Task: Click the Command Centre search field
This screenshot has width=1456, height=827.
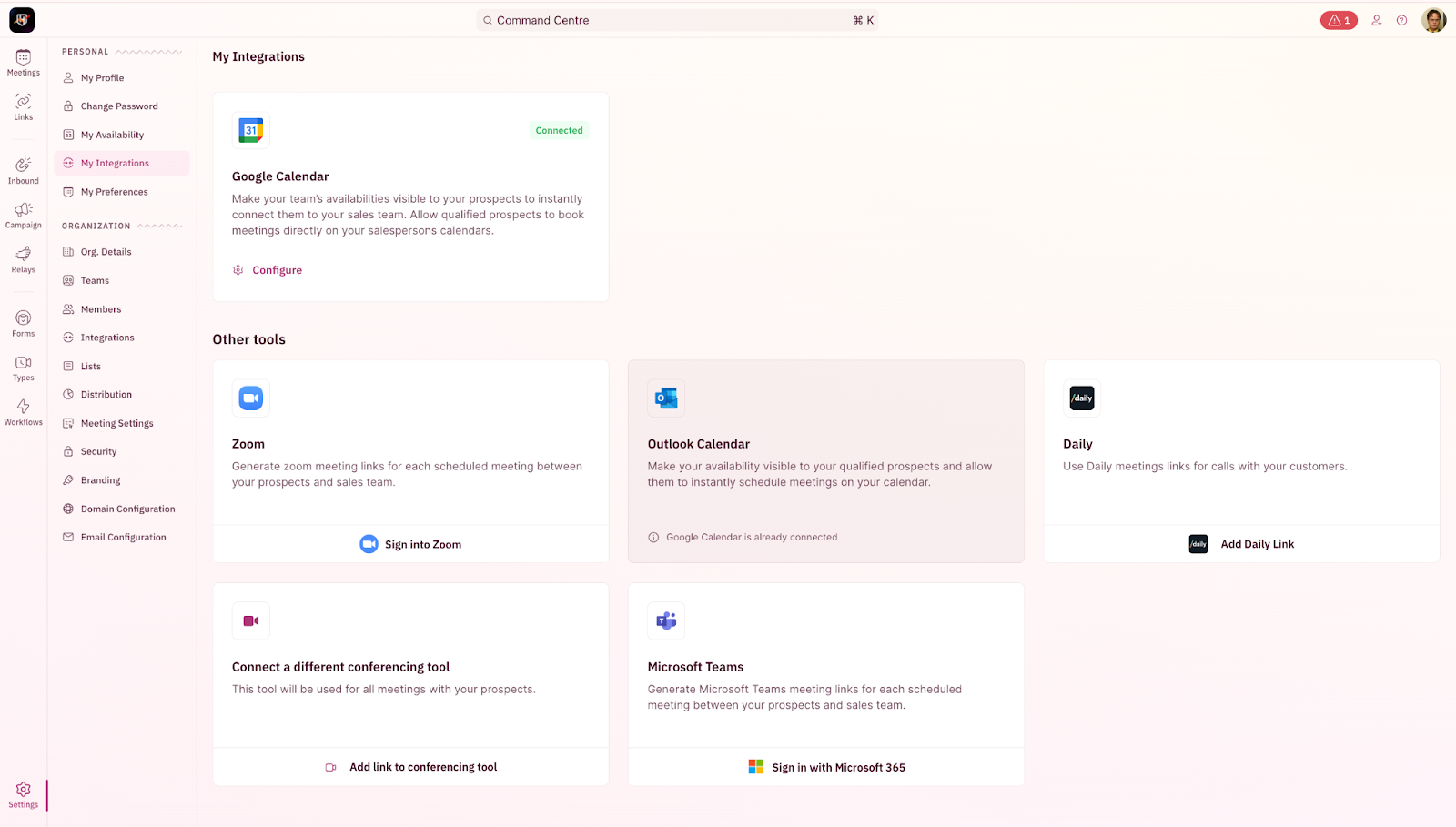Action: coord(677,20)
